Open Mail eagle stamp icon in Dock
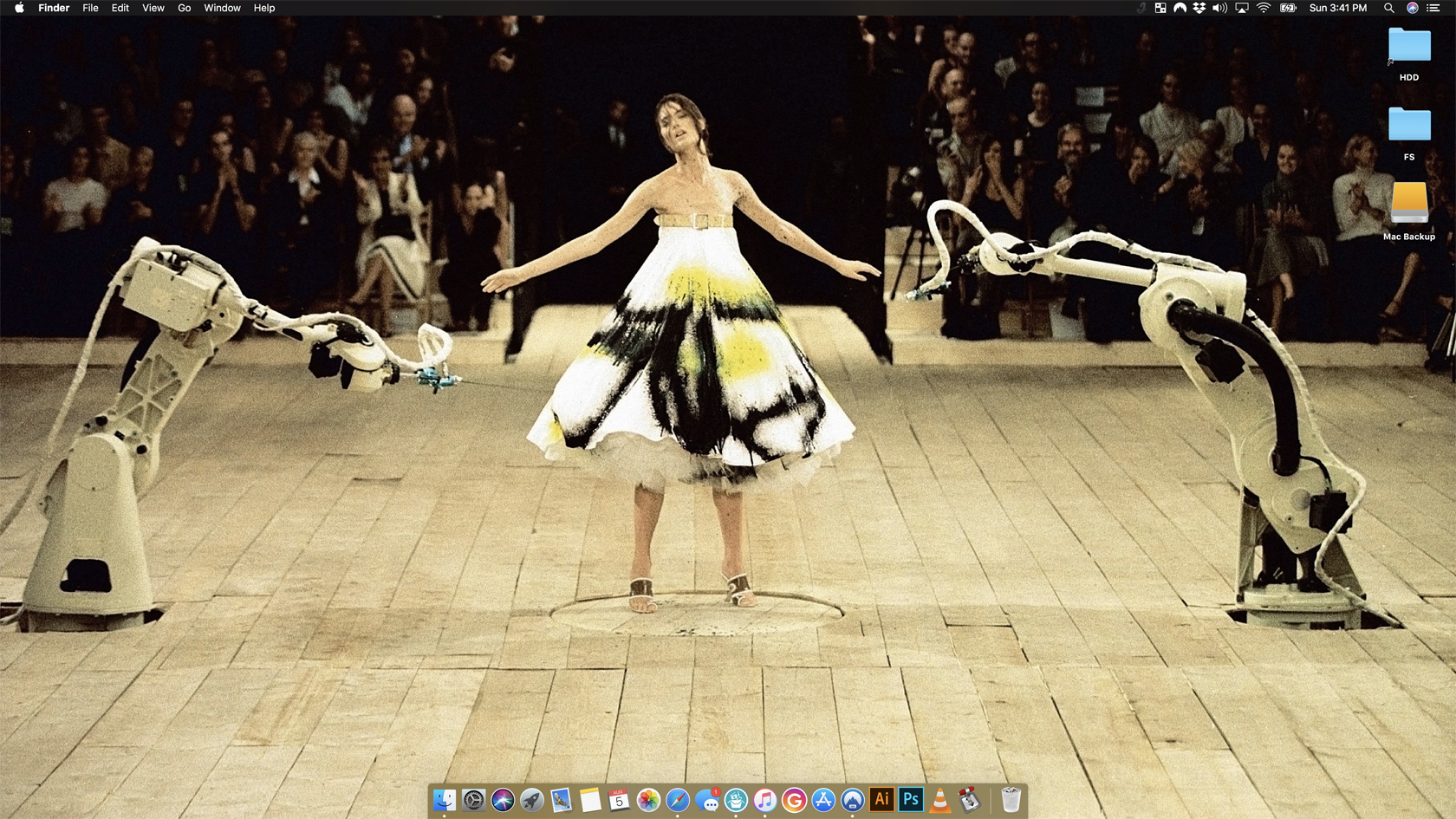Image resolution: width=1456 pixels, height=819 pixels. tap(561, 800)
